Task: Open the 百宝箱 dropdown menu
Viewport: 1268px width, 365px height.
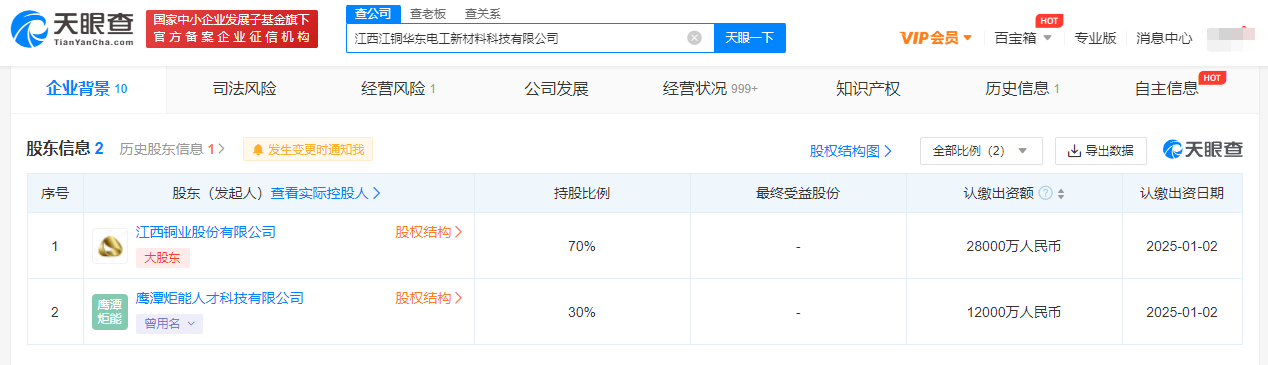Action: [1023, 38]
